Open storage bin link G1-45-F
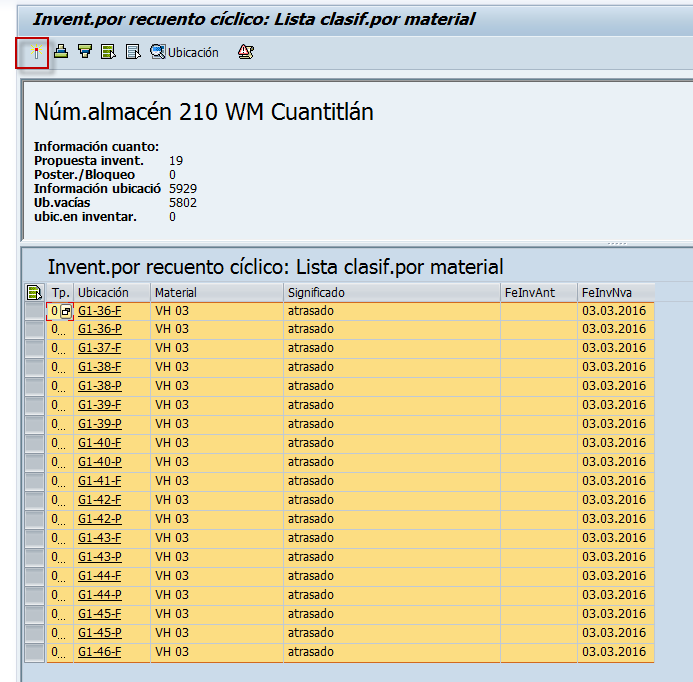This screenshot has height=682, width=693. pyautogui.click(x=99, y=614)
